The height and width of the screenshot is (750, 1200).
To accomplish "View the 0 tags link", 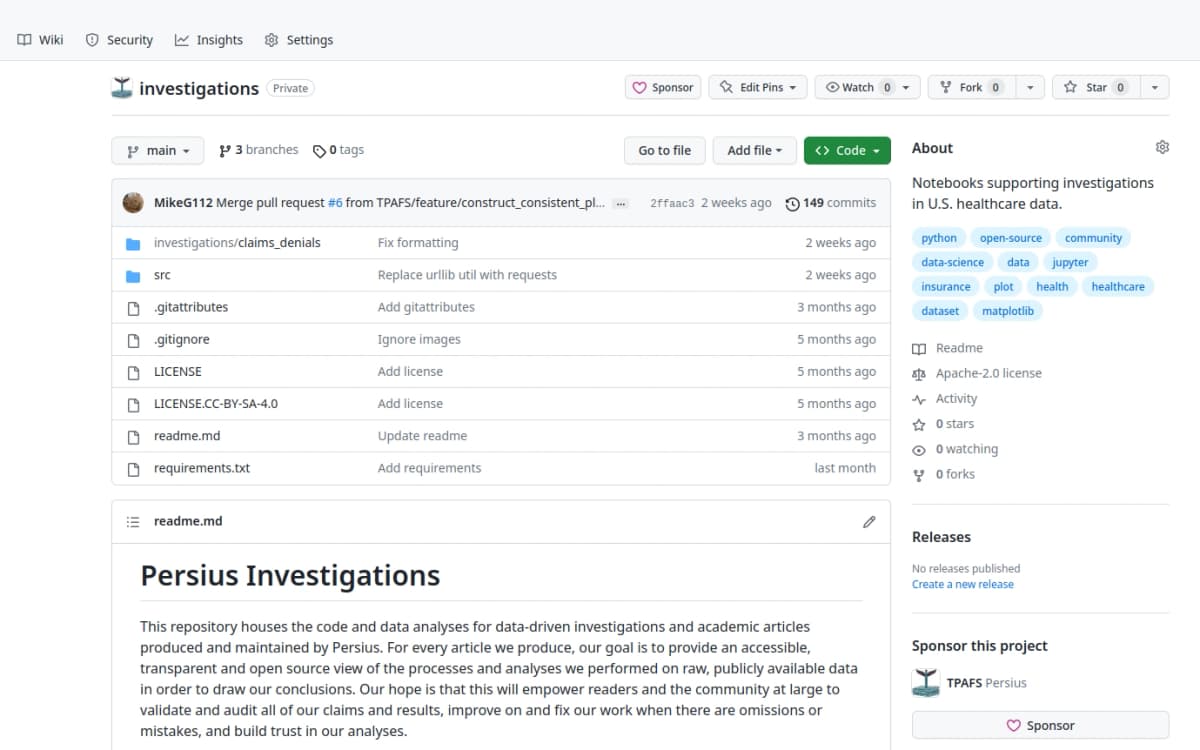I will pyautogui.click(x=338, y=150).
